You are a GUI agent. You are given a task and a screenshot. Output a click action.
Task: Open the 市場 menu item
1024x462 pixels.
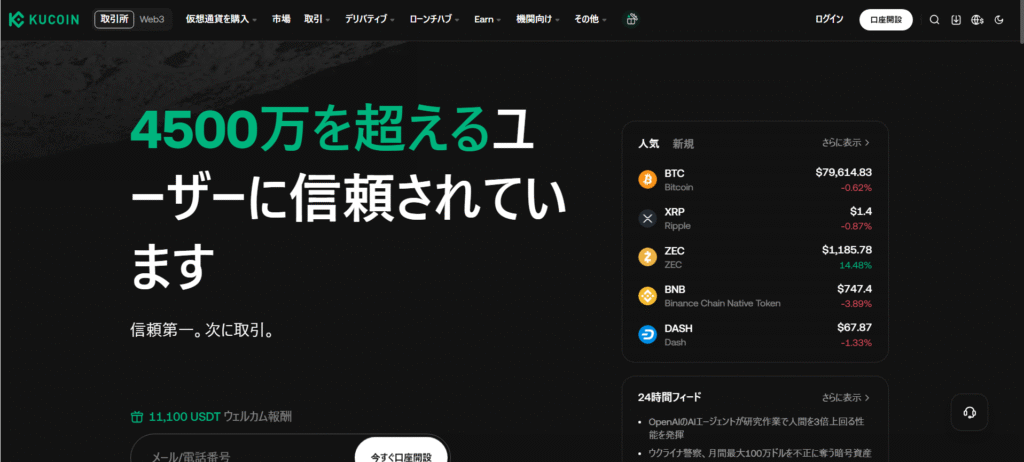click(281, 20)
